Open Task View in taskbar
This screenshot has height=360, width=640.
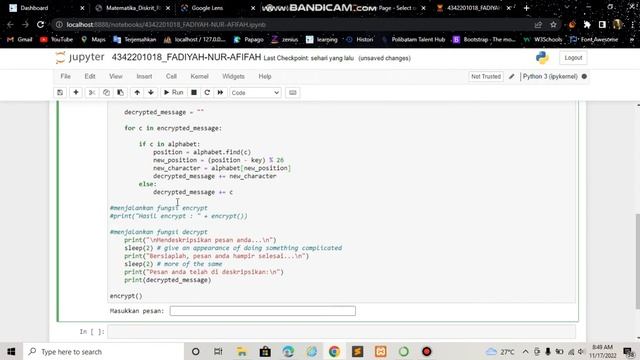218,351
